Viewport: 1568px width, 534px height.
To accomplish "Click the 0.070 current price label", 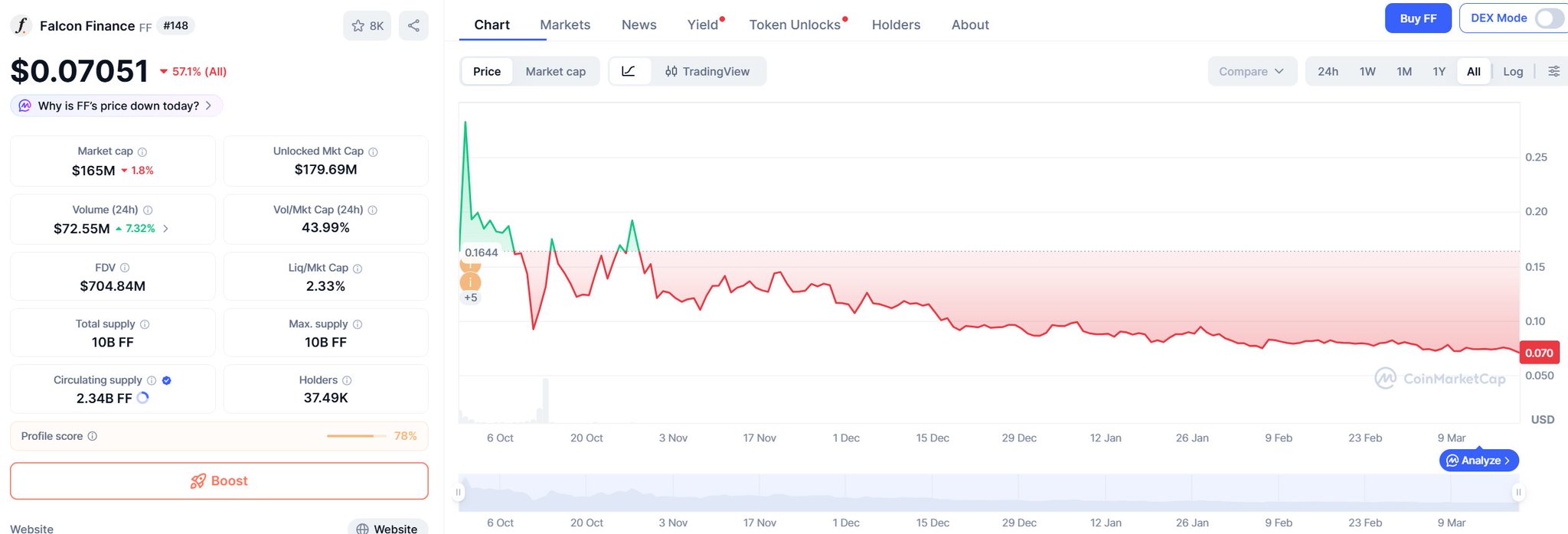I will click(x=1539, y=353).
